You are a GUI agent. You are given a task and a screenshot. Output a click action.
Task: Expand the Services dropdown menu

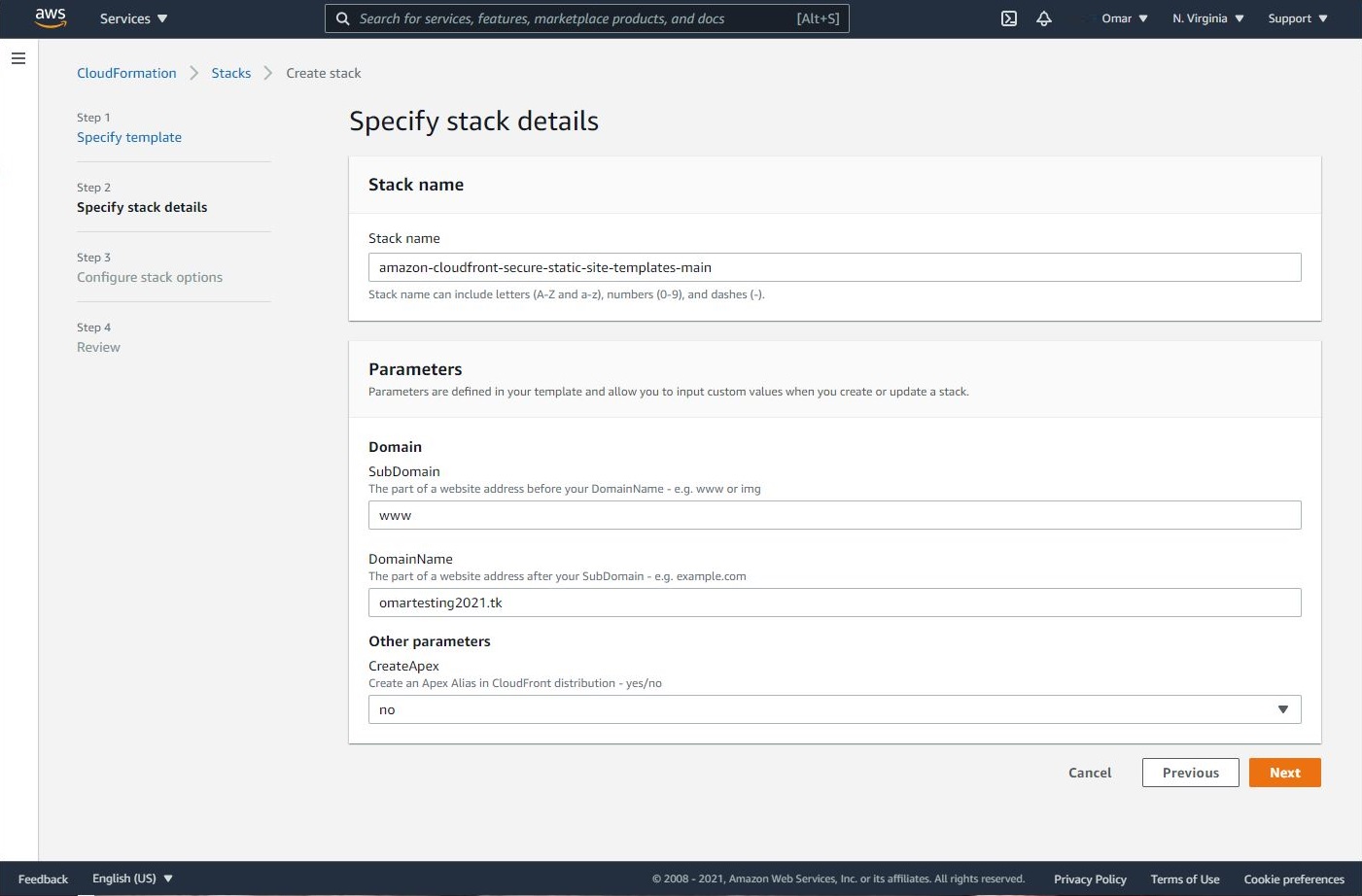pyautogui.click(x=134, y=18)
